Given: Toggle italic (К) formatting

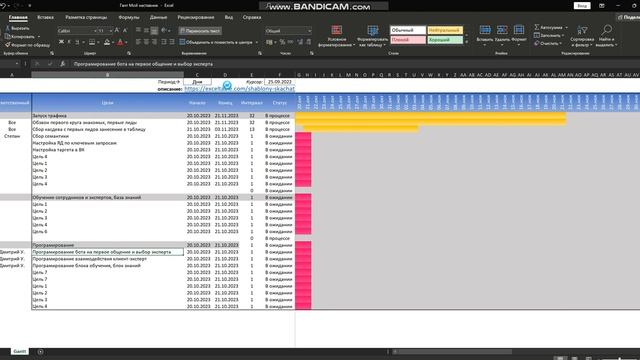Looking at the screenshot, I should [x=69, y=42].
